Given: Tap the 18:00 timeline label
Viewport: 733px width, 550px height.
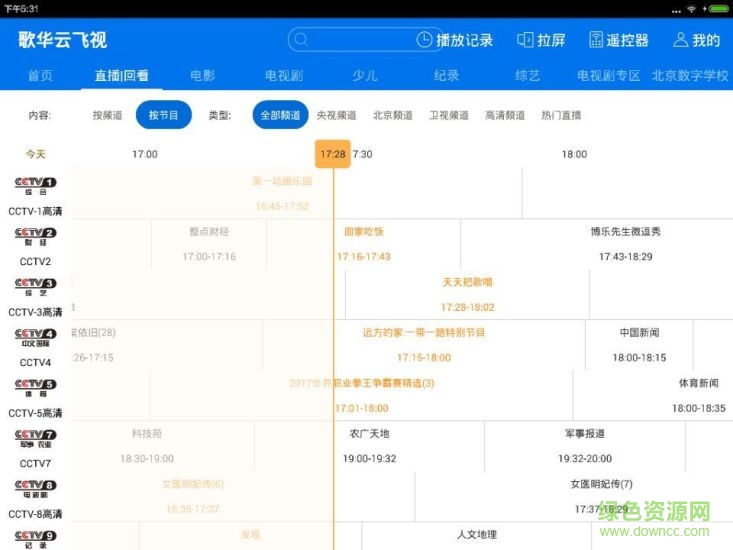Looking at the screenshot, I should click(x=574, y=154).
